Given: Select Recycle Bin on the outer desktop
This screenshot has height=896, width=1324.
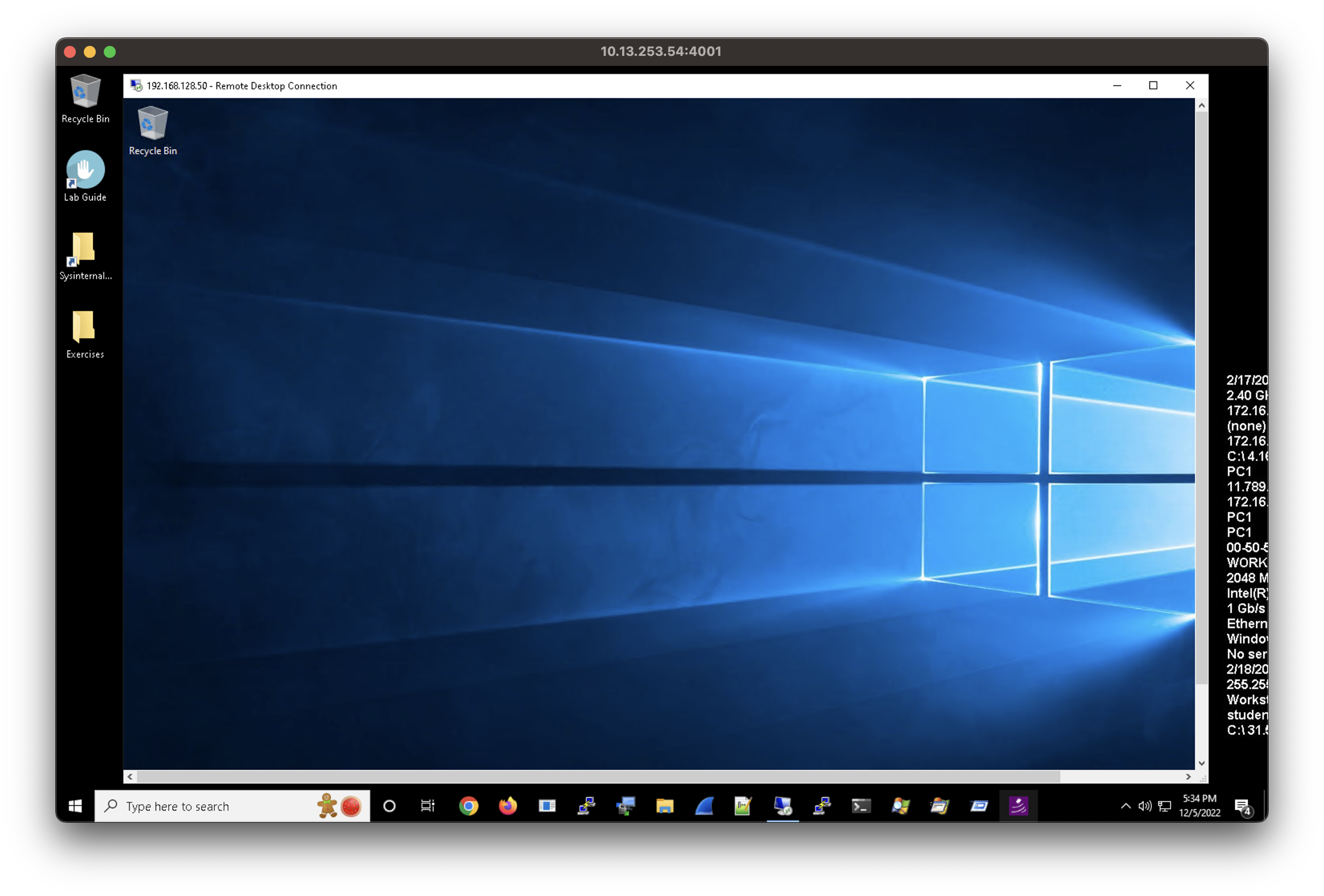Looking at the screenshot, I should (85, 99).
